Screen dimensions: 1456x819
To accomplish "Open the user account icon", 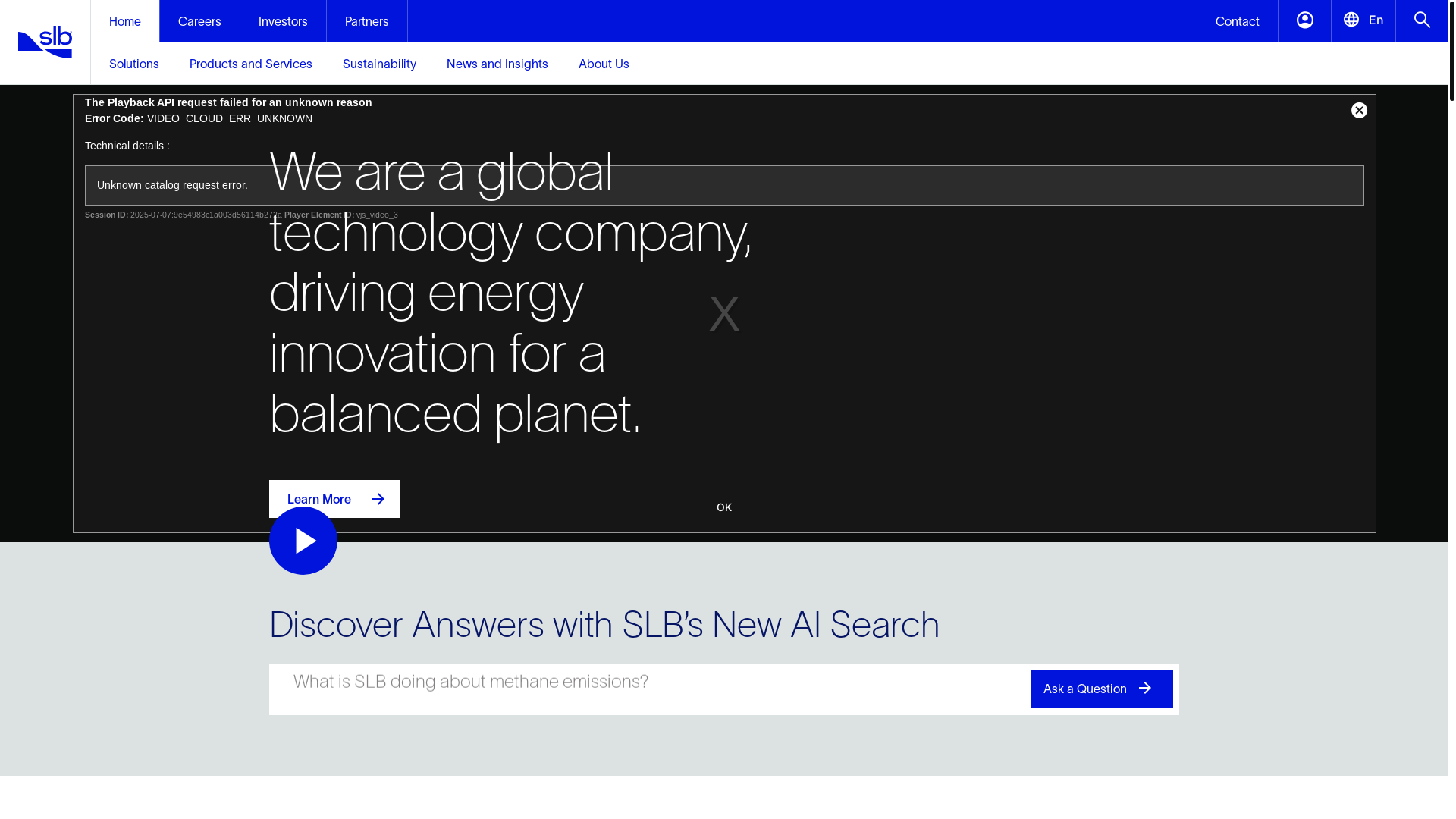I will tap(1304, 20).
